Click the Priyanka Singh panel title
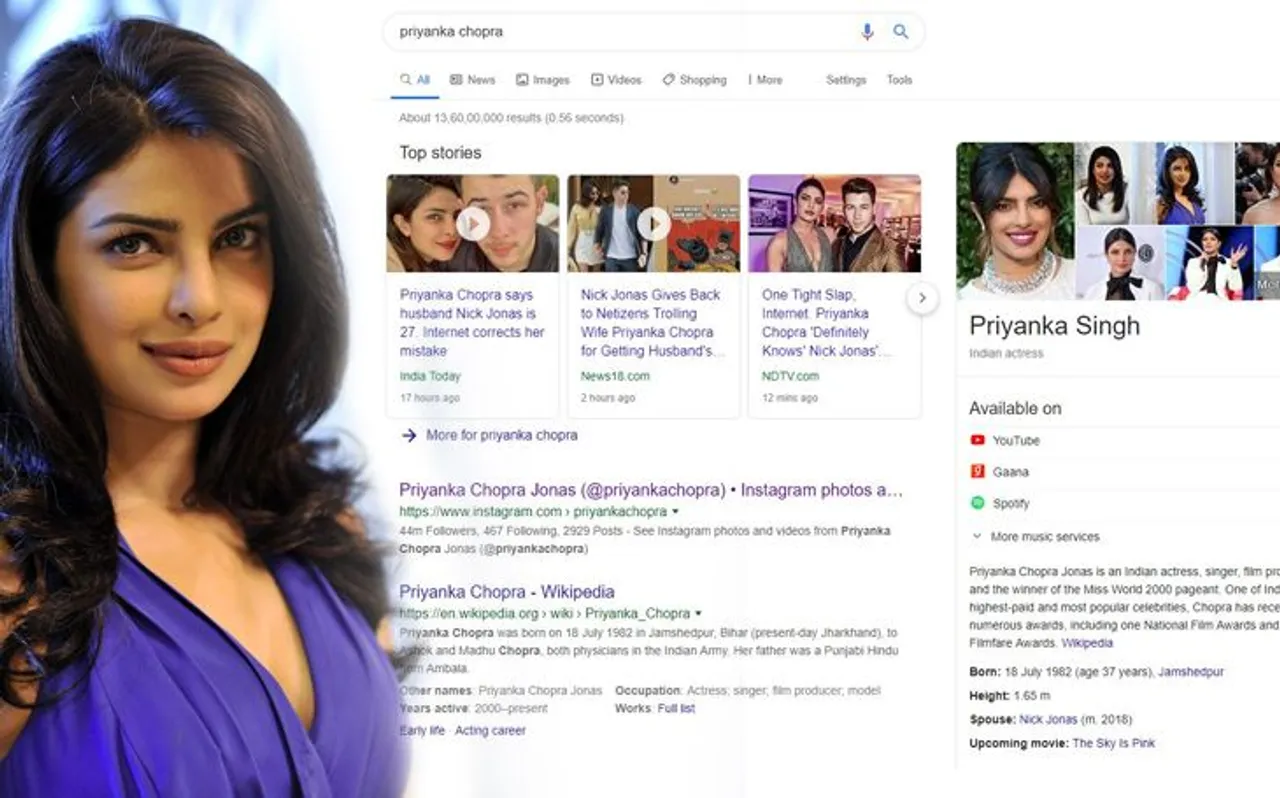Viewport: 1280px width, 798px height. point(1054,326)
